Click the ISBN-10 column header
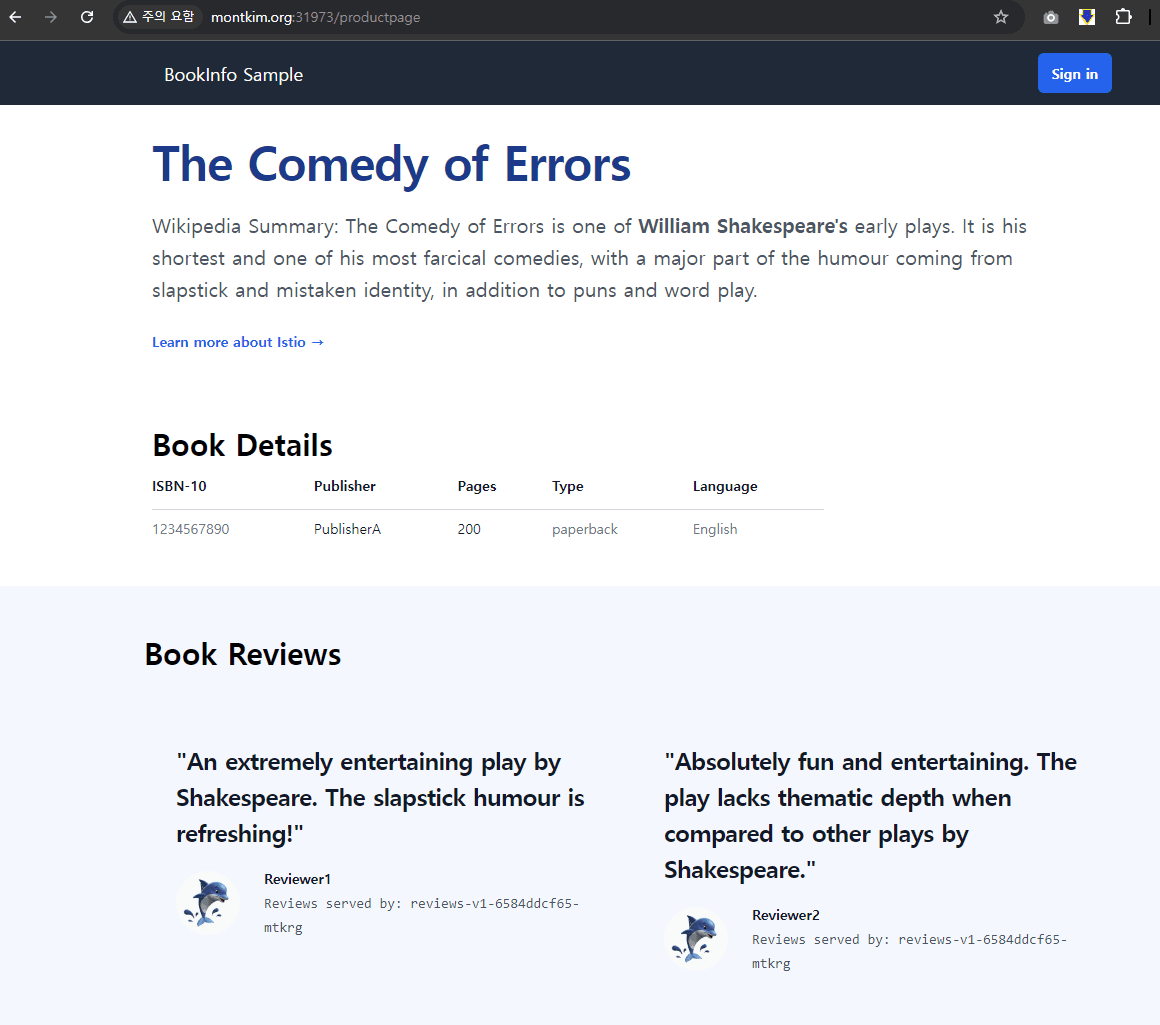 point(180,486)
